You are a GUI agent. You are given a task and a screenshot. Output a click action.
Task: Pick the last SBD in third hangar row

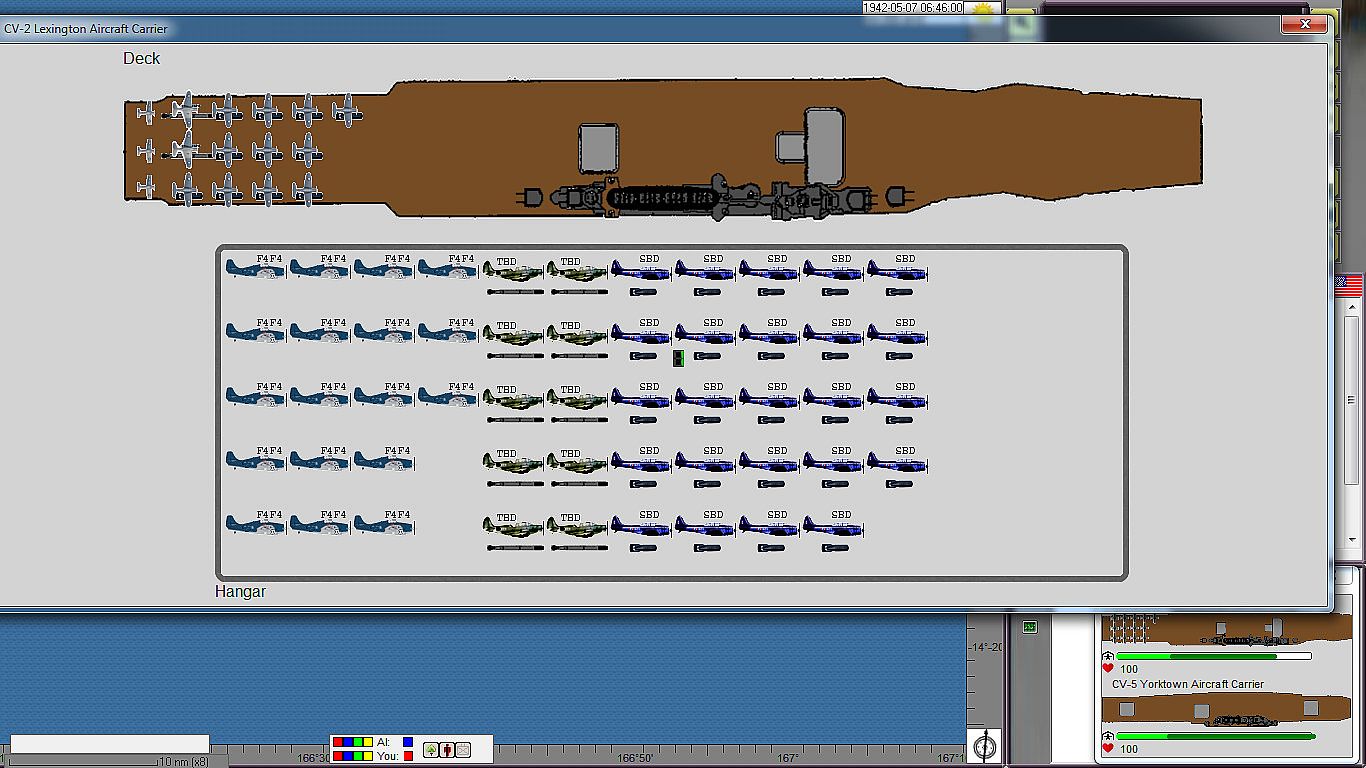[x=897, y=396]
